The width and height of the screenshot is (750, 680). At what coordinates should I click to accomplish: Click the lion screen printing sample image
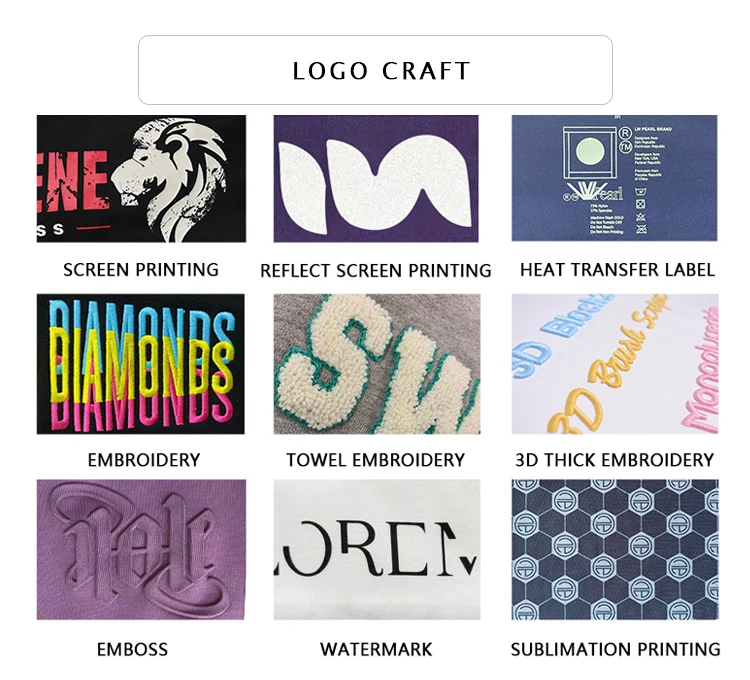141,178
